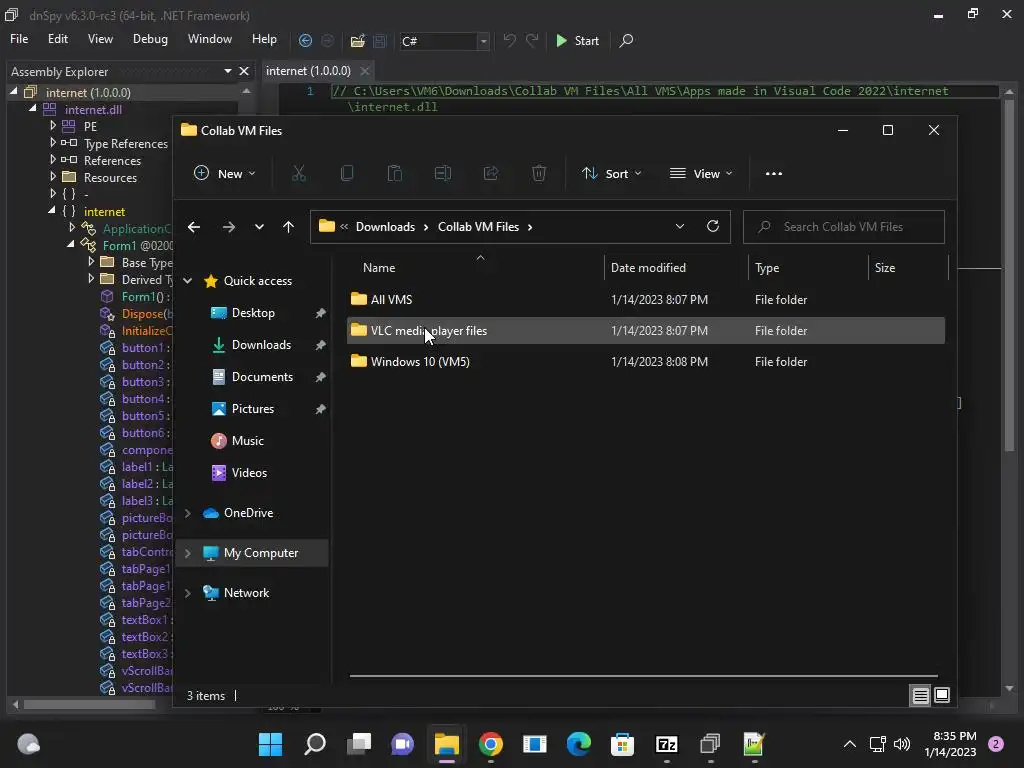Click dnSpy open file folder icon

click(357, 41)
